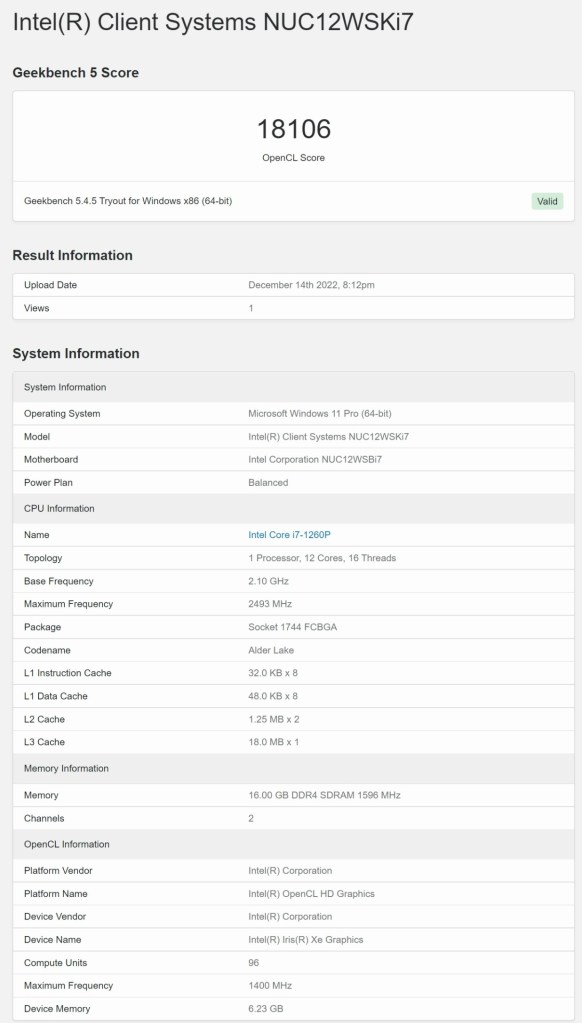Image resolution: width=582 pixels, height=1023 pixels.
Task: Click the 'Power Plan' label
Action: coord(48,483)
